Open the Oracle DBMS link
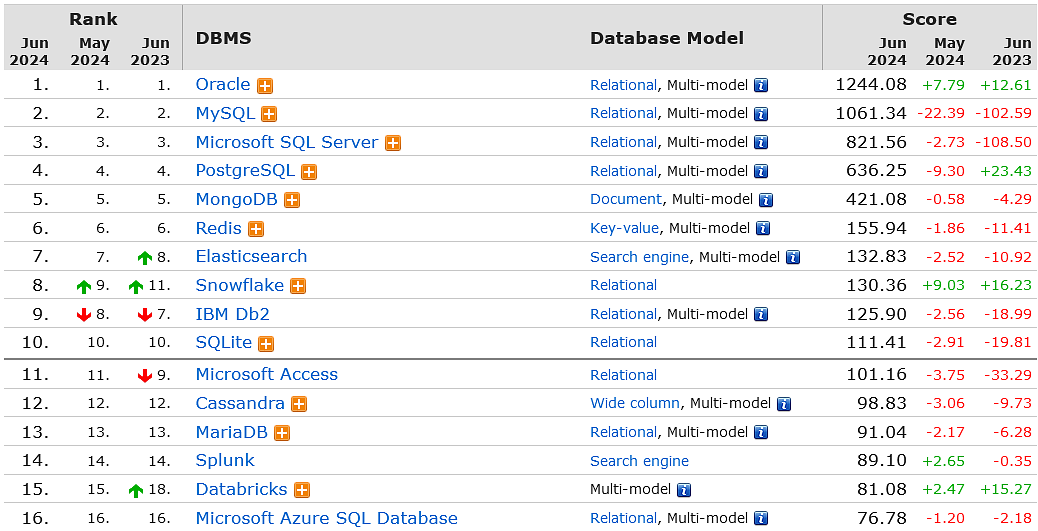Image resolution: width=1038 pixels, height=531 pixels. pyautogui.click(x=223, y=85)
